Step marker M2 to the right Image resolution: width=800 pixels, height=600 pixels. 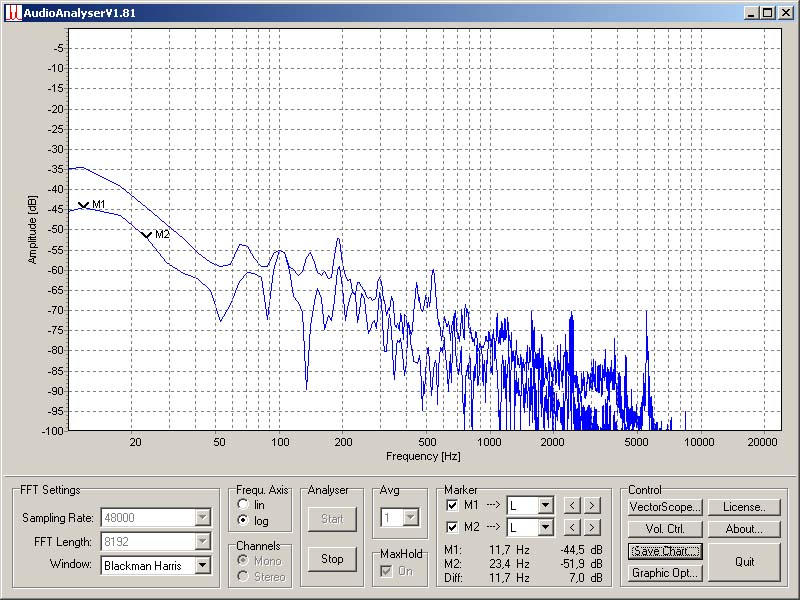coord(592,527)
